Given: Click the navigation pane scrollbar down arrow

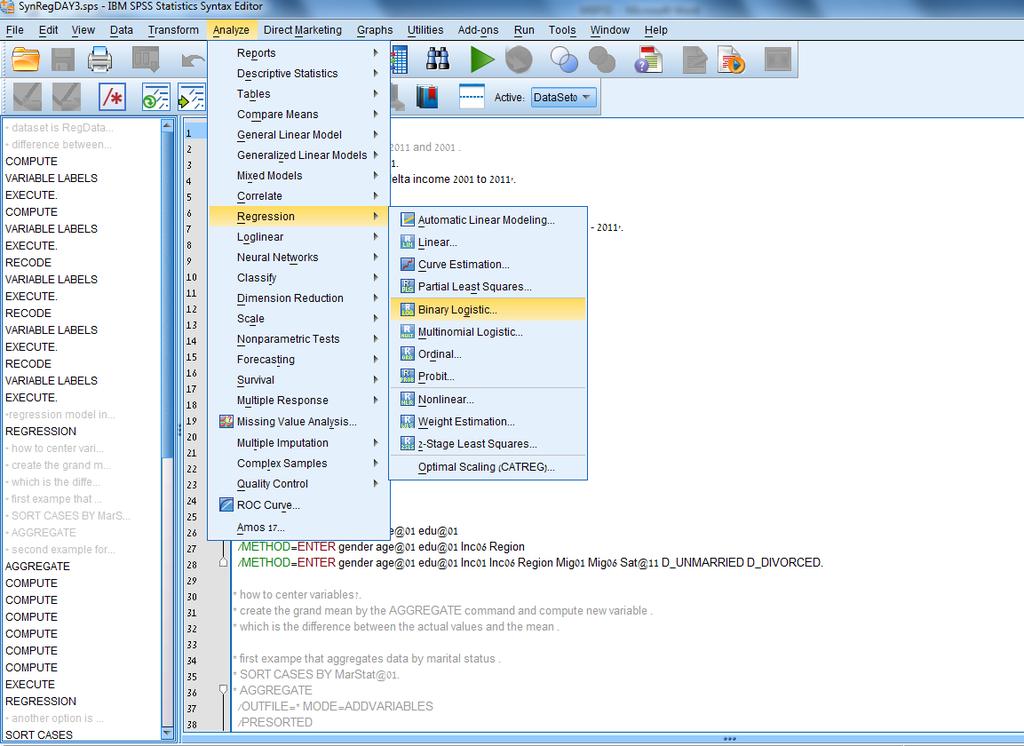Looking at the screenshot, I should [167, 734].
